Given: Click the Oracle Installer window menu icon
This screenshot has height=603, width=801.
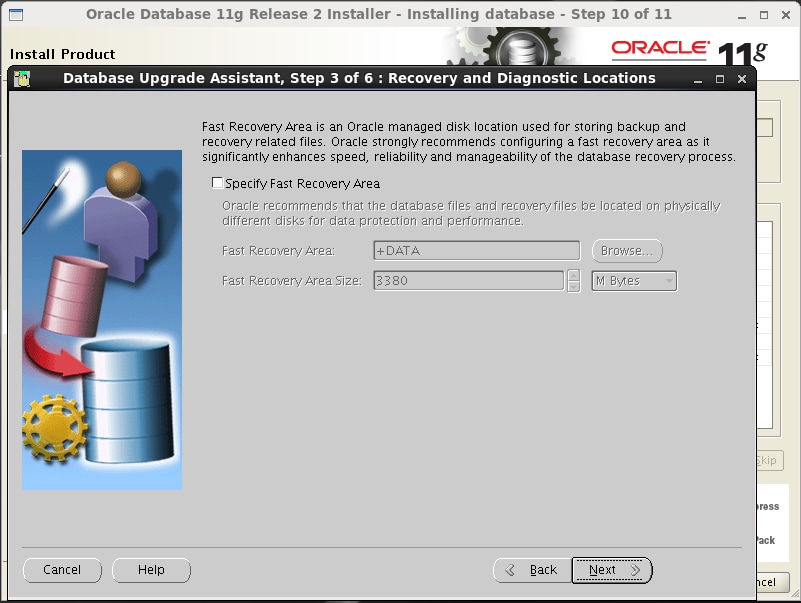Looking at the screenshot, I should point(16,15).
